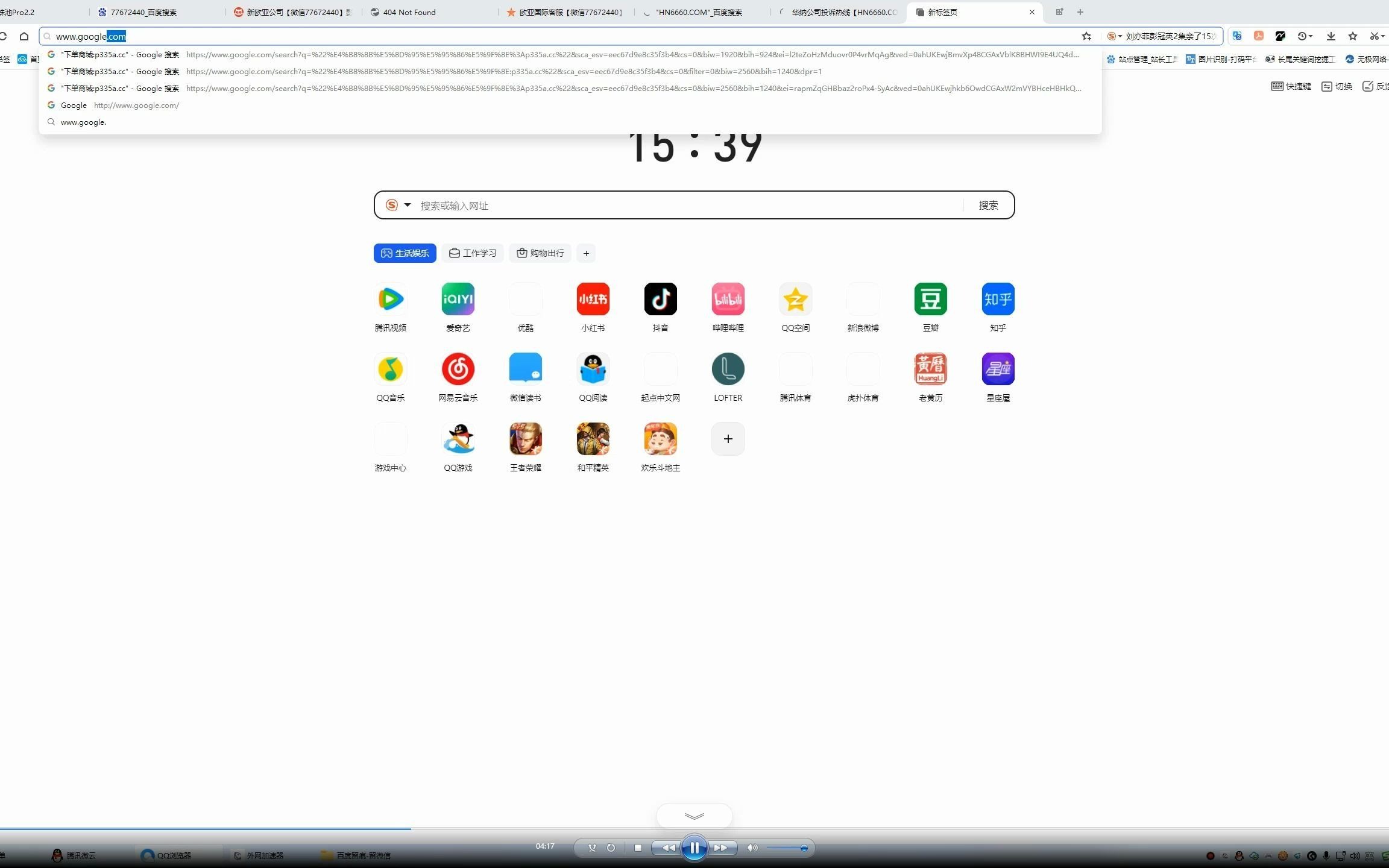Viewport: 1389px width, 868px height.
Task: Open the 微信读书 shortcut
Action: (x=526, y=369)
